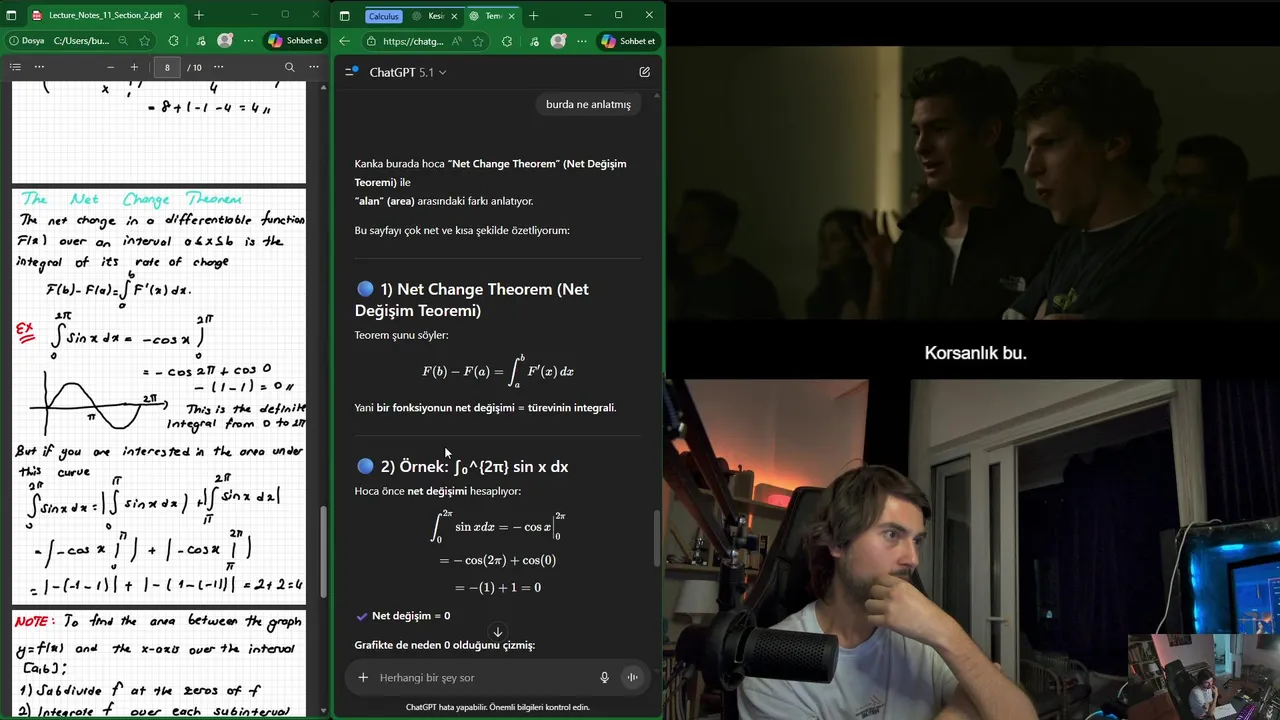1280x720 pixels.
Task: Click the "burda ne anlatmış" message bubble
Action: [588, 104]
